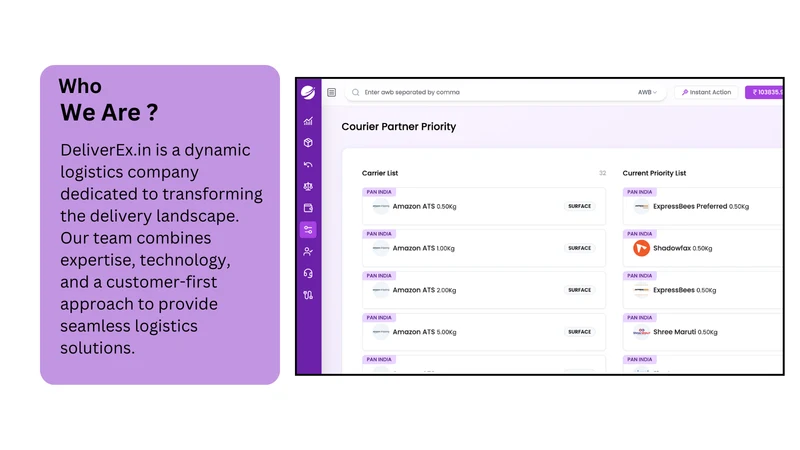Open the returns arrow icon in the sidebar
The image size is (800, 450).
tap(308, 165)
